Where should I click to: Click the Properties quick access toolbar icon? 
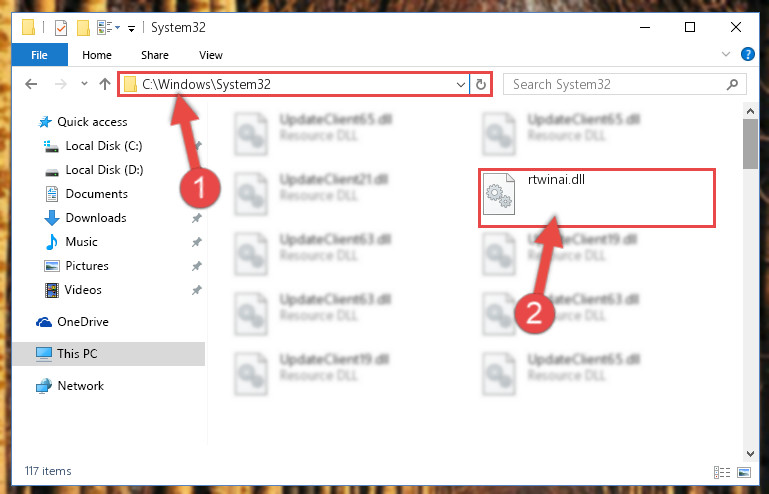tap(61, 27)
